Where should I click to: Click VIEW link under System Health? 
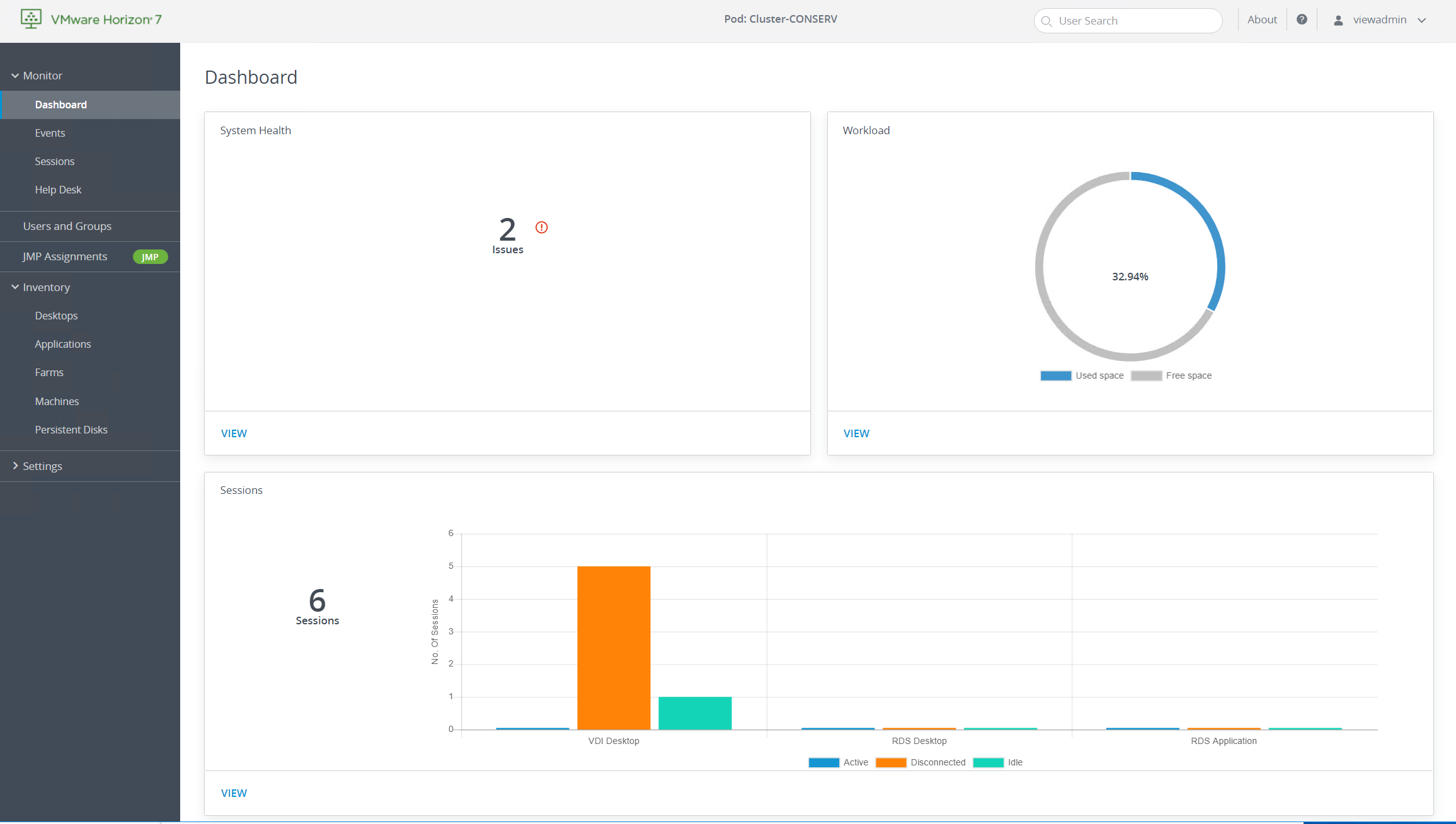click(x=234, y=433)
